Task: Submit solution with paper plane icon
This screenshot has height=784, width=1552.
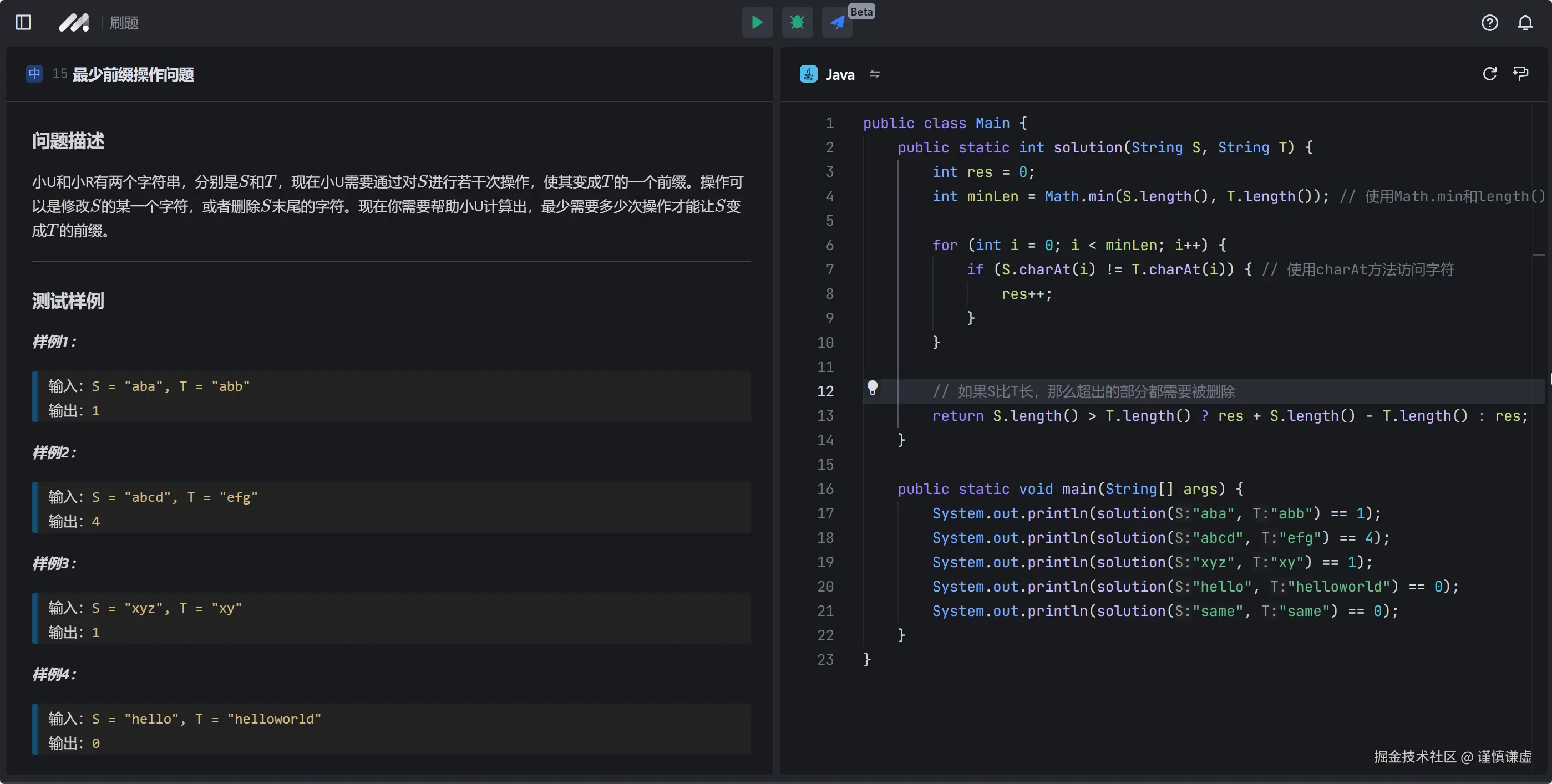Action: click(x=837, y=22)
